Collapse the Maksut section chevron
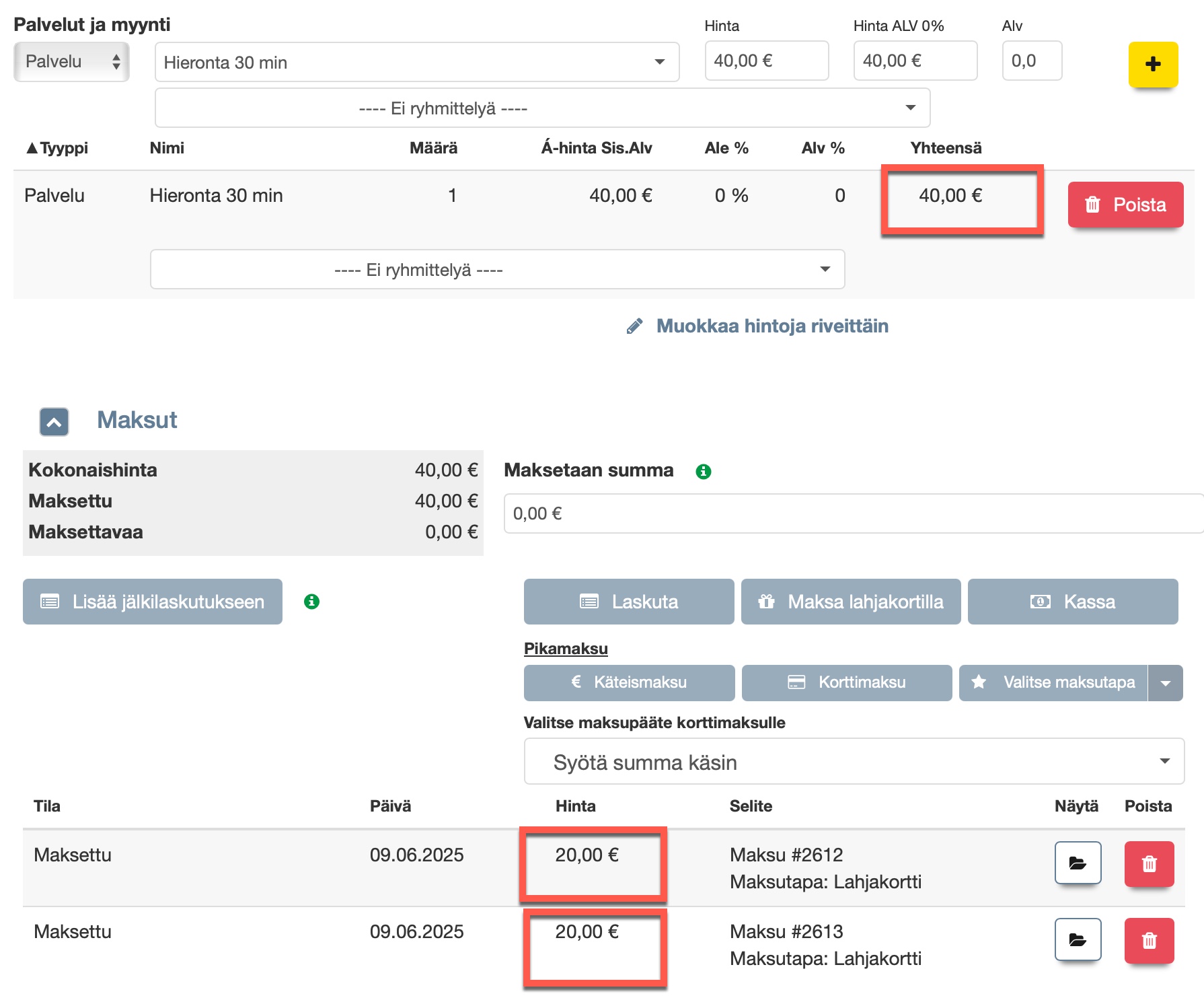1204x1000 pixels. [x=54, y=422]
